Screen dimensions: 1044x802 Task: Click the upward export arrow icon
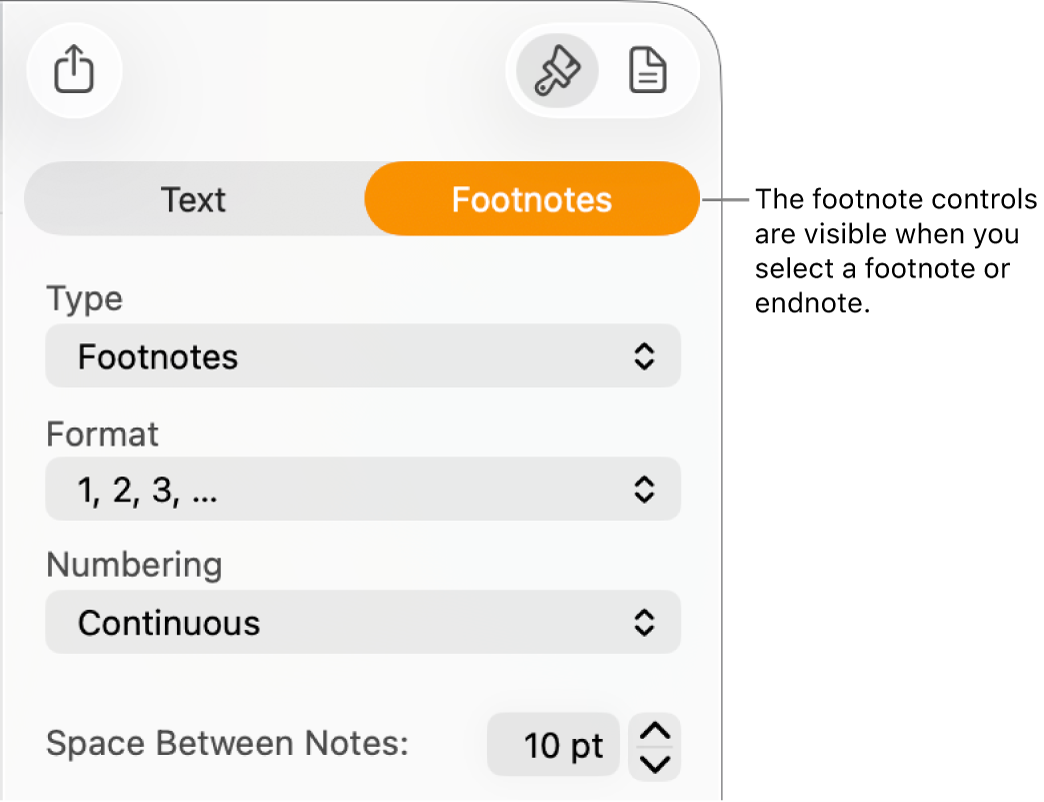pyautogui.click(x=74, y=71)
